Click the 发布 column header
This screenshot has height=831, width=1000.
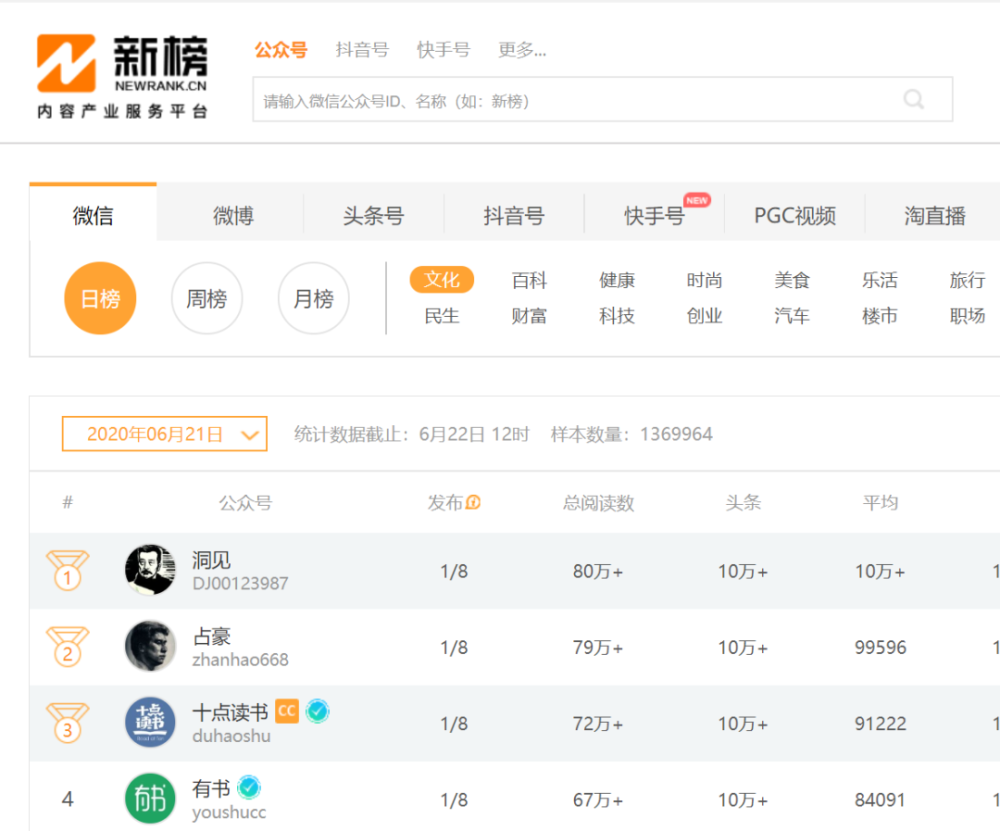tap(445, 503)
